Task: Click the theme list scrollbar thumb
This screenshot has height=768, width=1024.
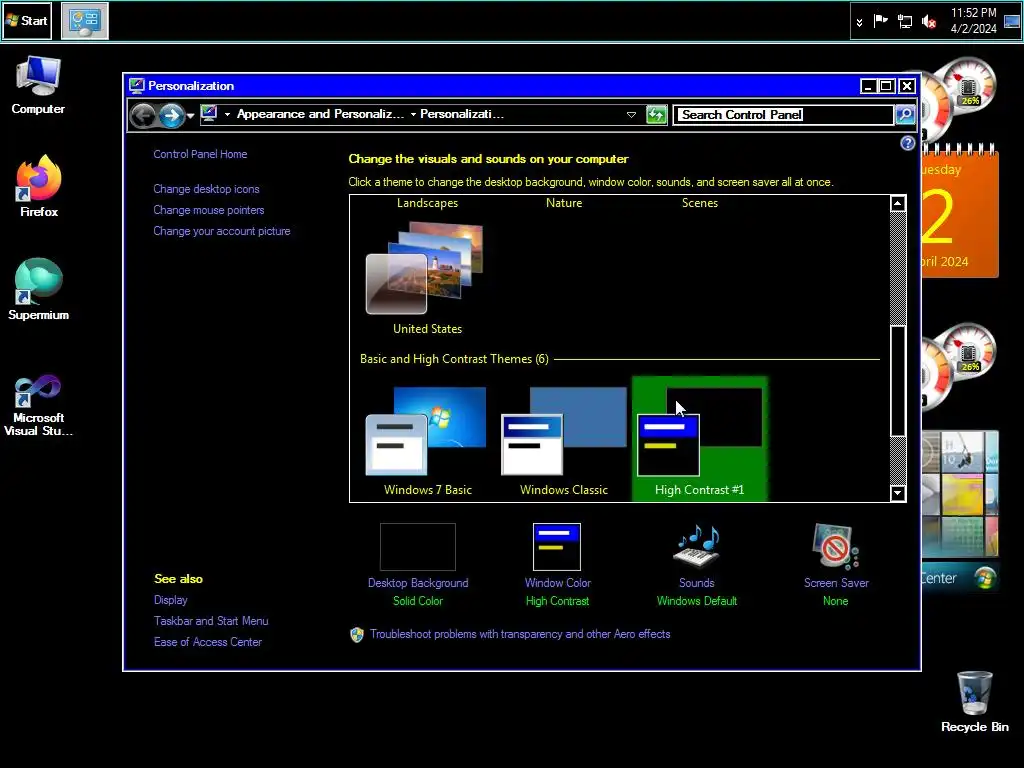Action: [x=898, y=381]
